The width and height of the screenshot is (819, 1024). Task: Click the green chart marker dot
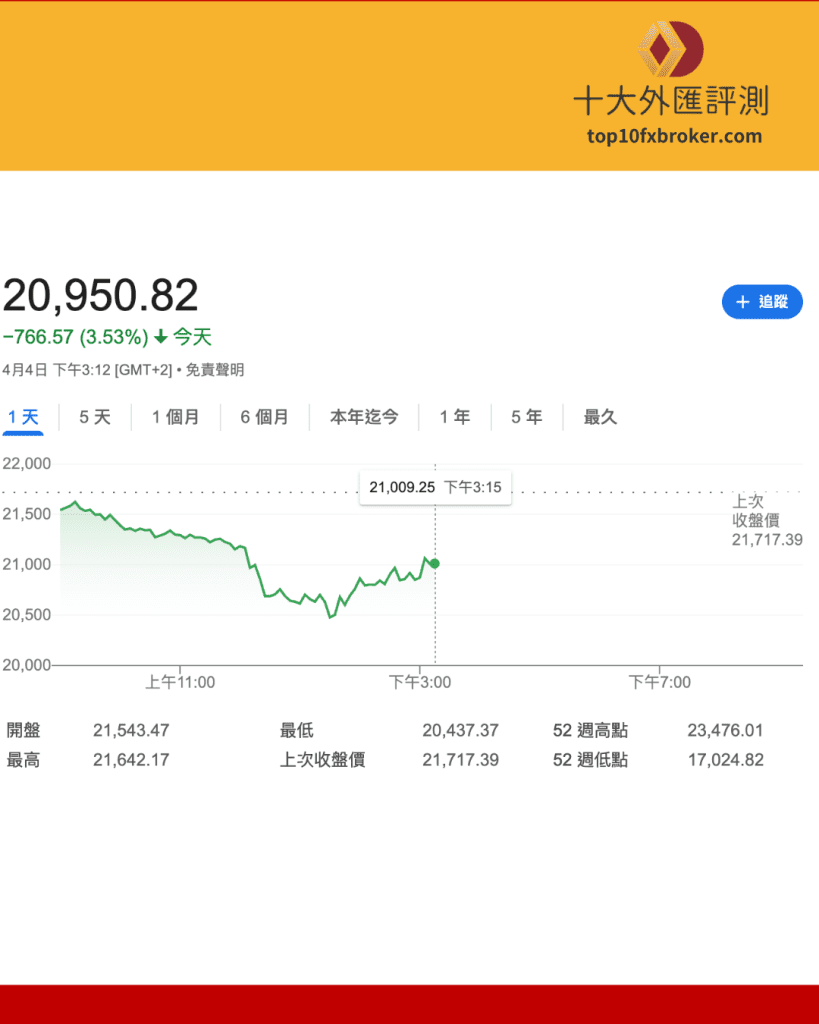[435, 564]
